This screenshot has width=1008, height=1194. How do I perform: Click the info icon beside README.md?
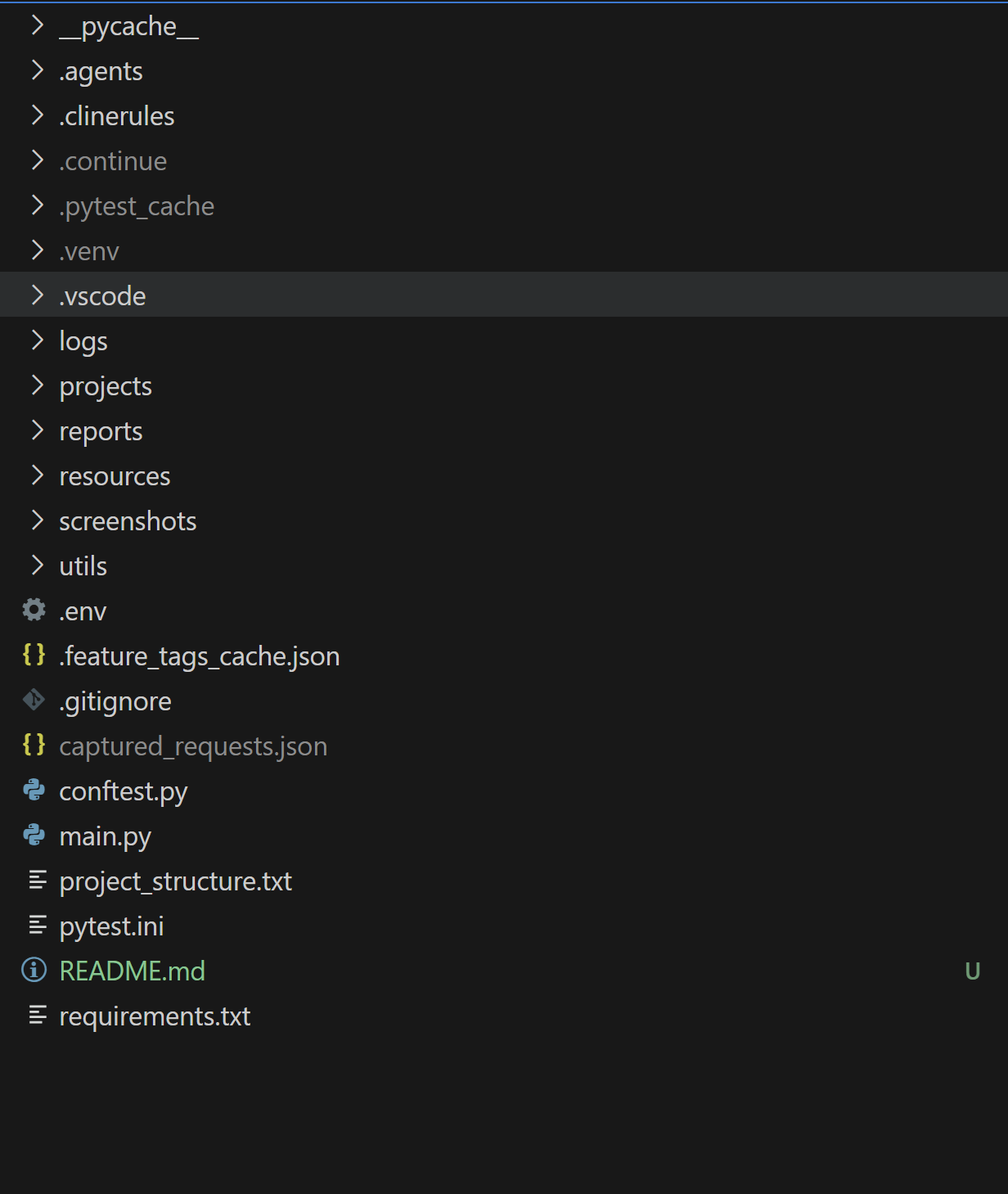(x=34, y=970)
